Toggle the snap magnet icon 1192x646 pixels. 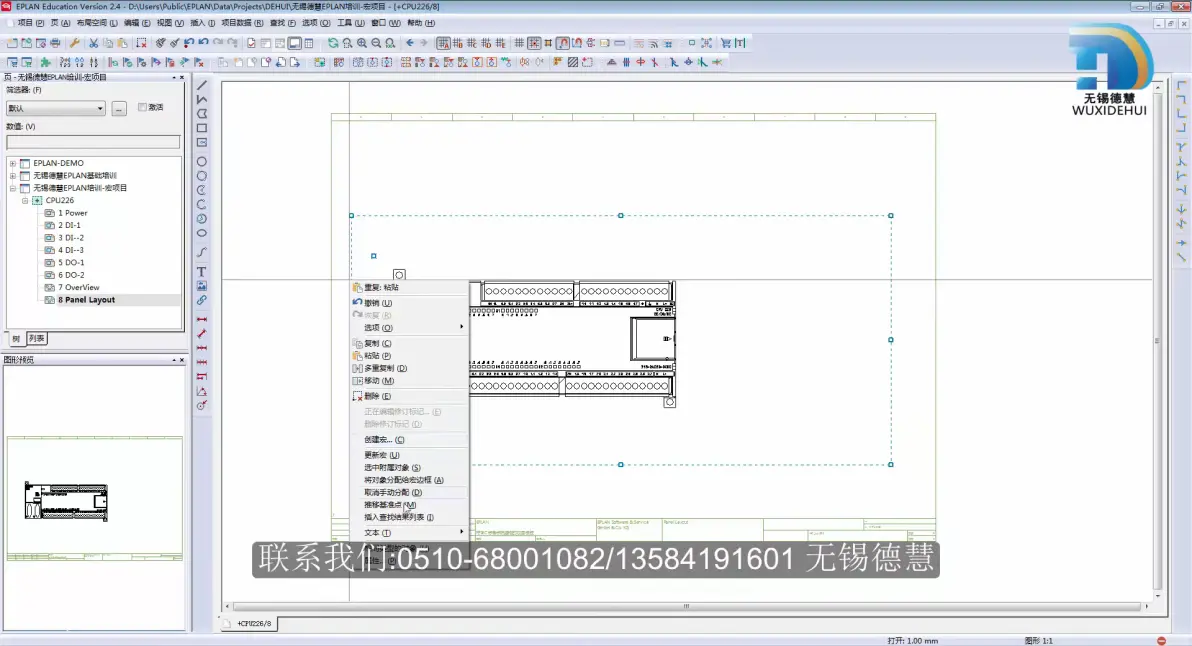pyautogui.click(x=563, y=43)
